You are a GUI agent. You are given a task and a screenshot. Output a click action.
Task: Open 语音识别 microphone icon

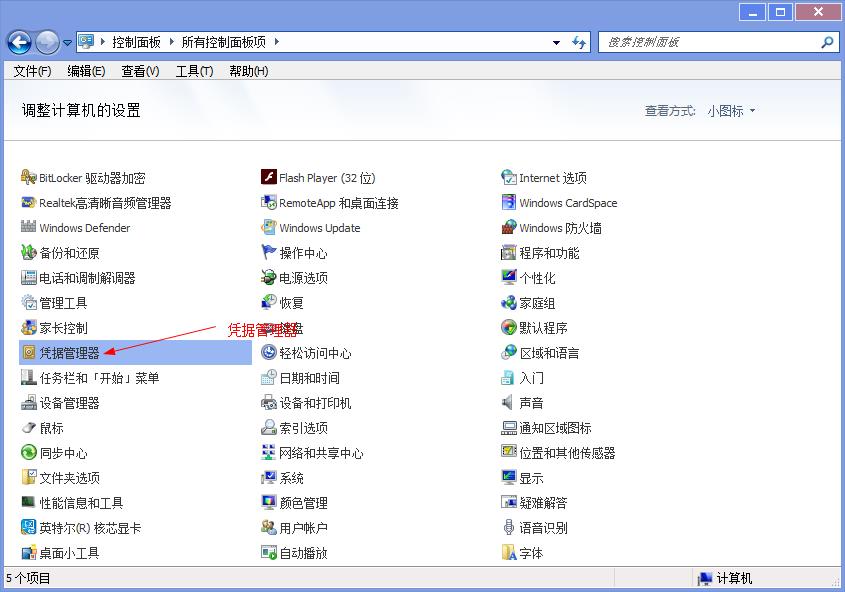[x=509, y=527]
